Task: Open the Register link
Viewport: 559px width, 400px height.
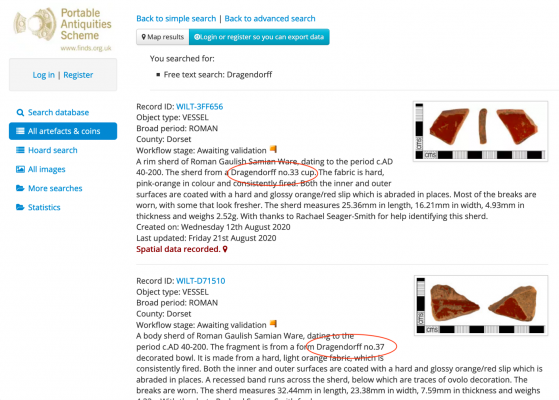Action: [x=78, y=75]
